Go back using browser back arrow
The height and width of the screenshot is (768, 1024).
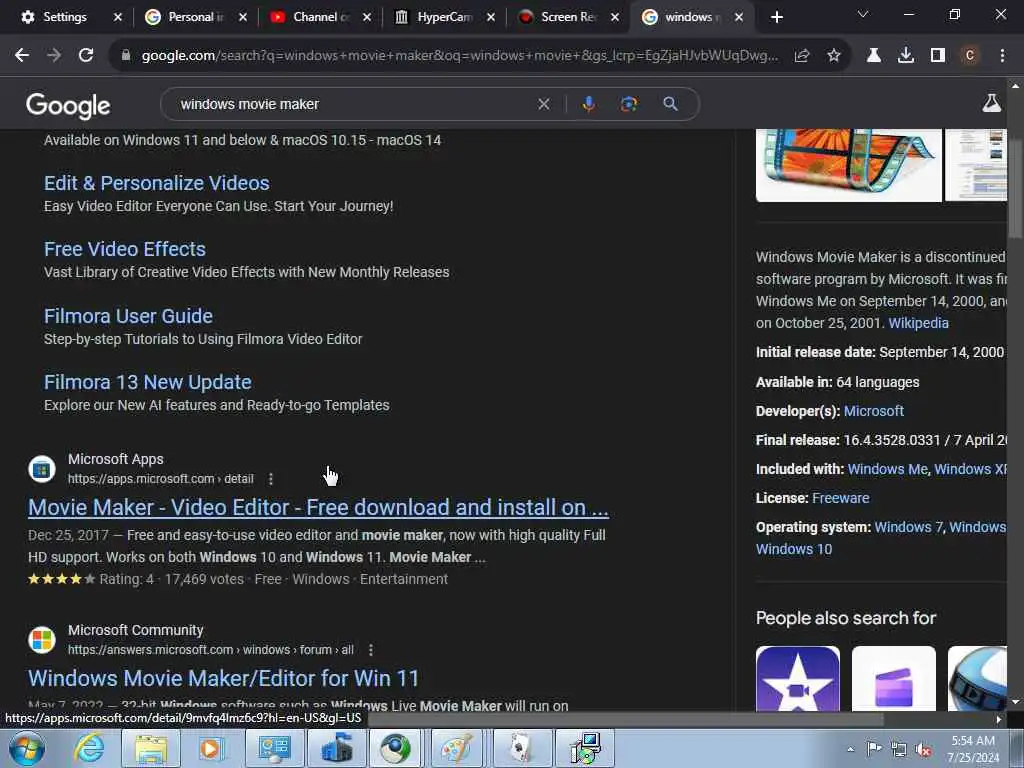[x=22, y=56]
